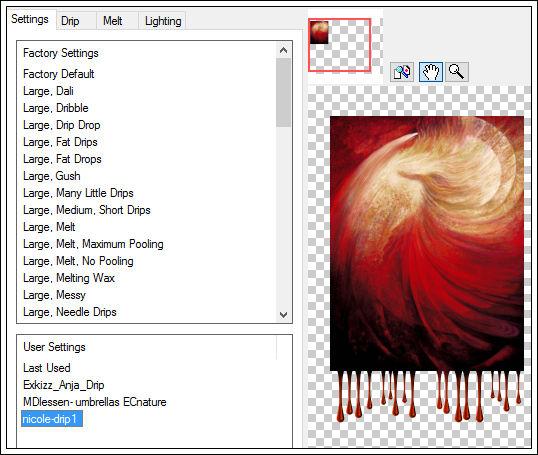Click the navigator thumbnail preview
This screenshot has height=455, width=538.
(339, 45)
